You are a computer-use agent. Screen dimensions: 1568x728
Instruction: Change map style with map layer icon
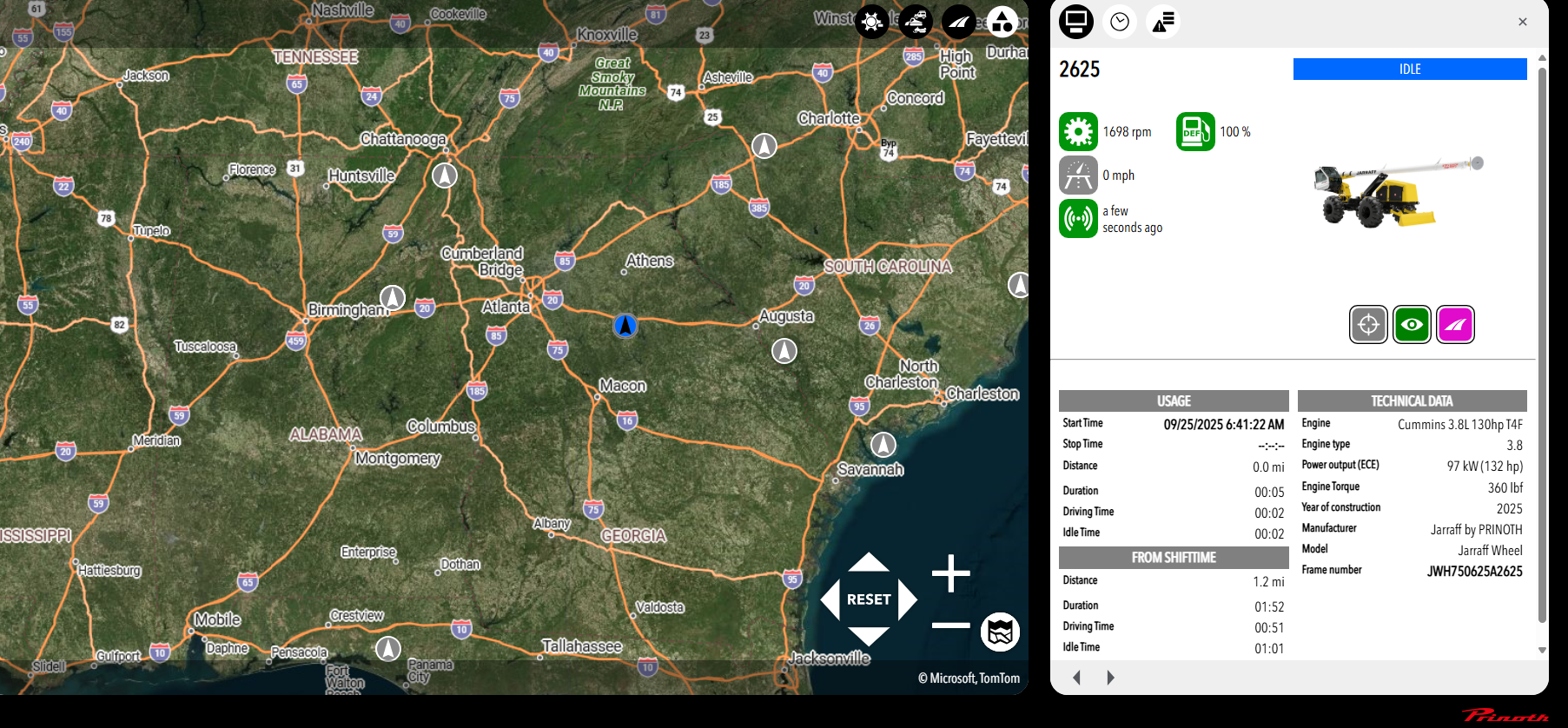coord(1000,632)
